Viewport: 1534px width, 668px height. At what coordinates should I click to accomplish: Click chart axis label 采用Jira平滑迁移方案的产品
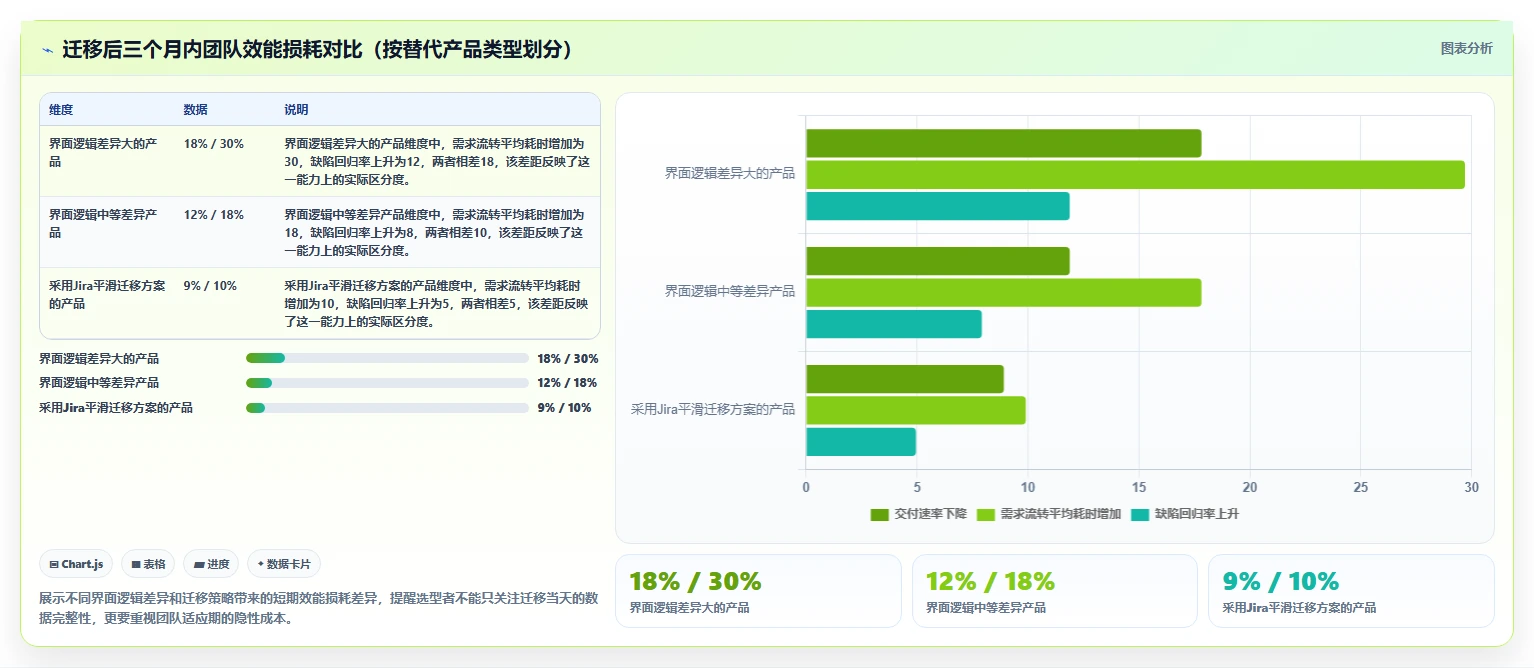point(713,409)
